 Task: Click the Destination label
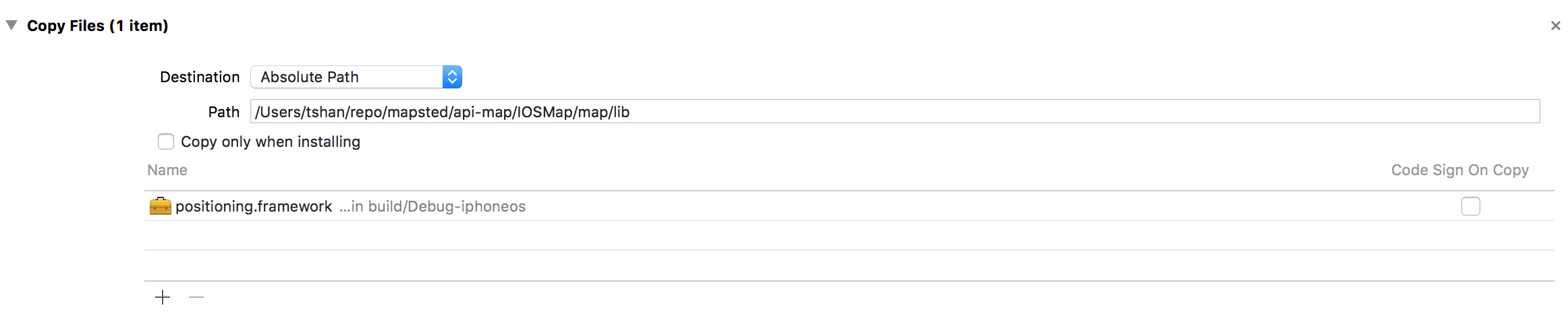click(200, 77)
